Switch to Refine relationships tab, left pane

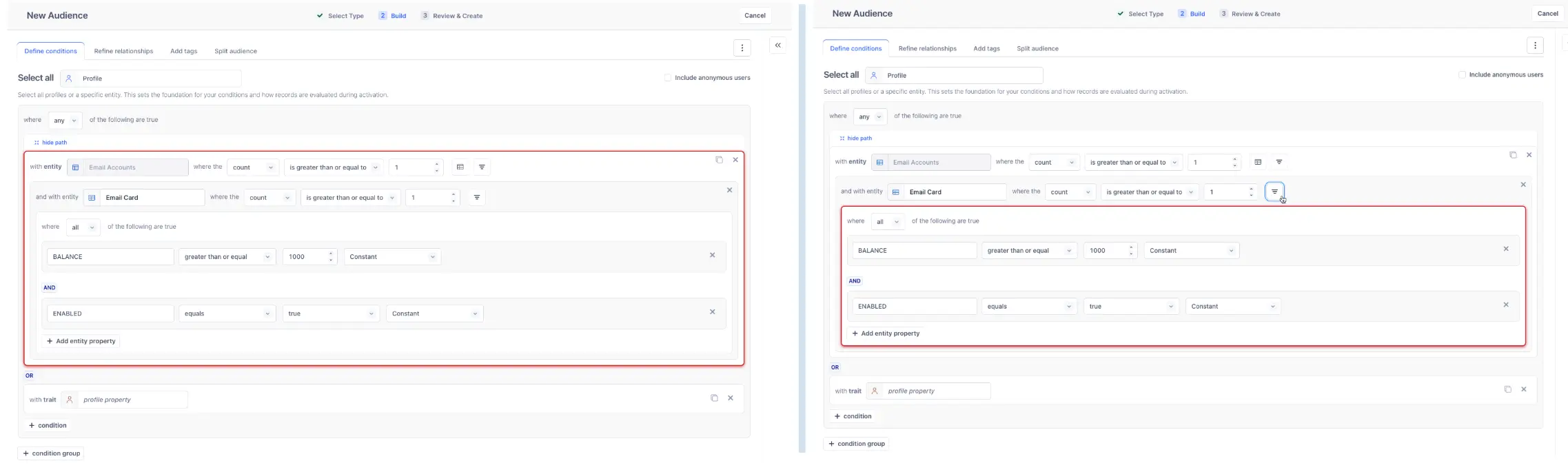tap(123, 51)
